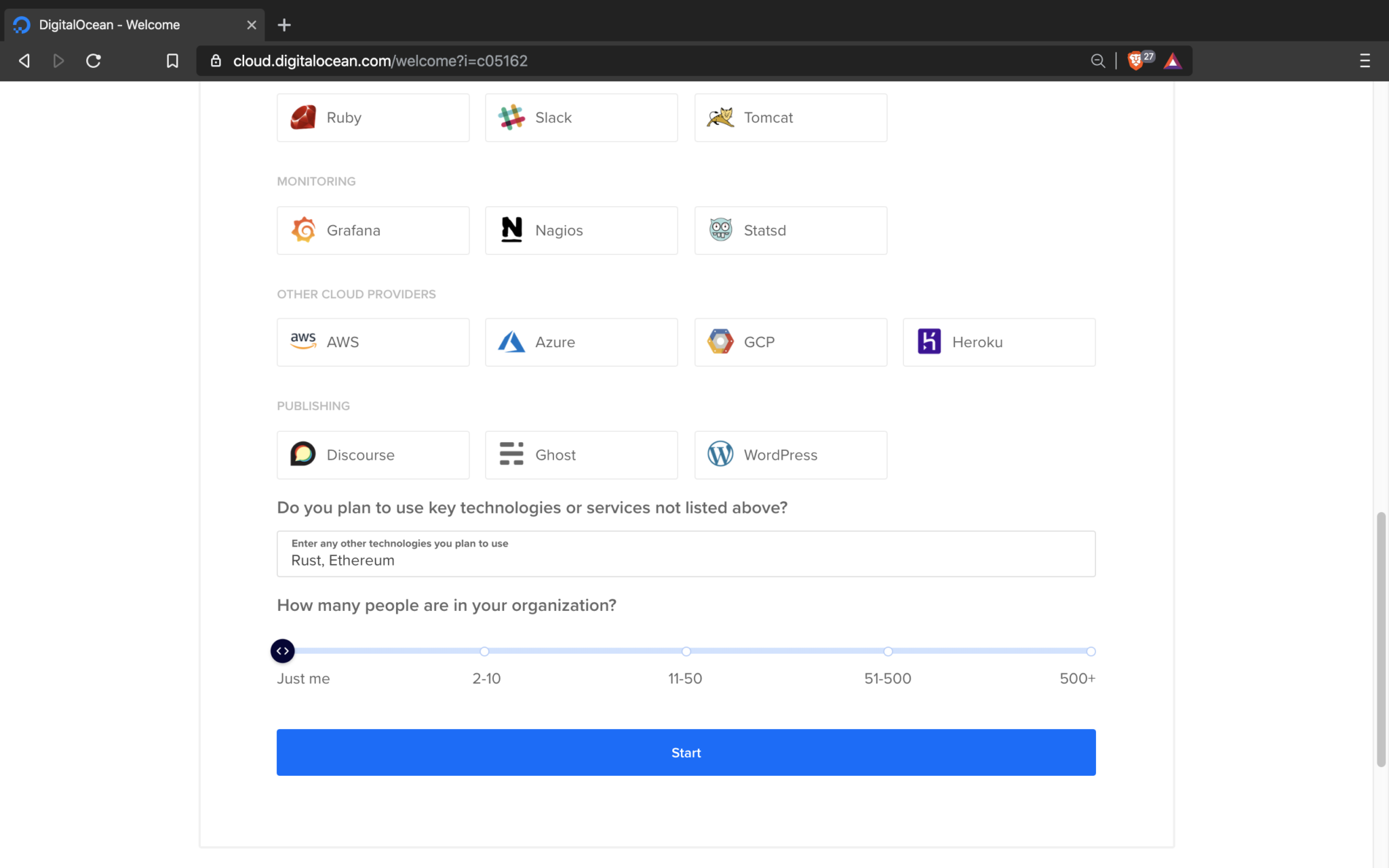The height and width of the screenshot is (868, 1389).
Task: Click the slider handle at Just me
Action: click(x=283, y=651)
